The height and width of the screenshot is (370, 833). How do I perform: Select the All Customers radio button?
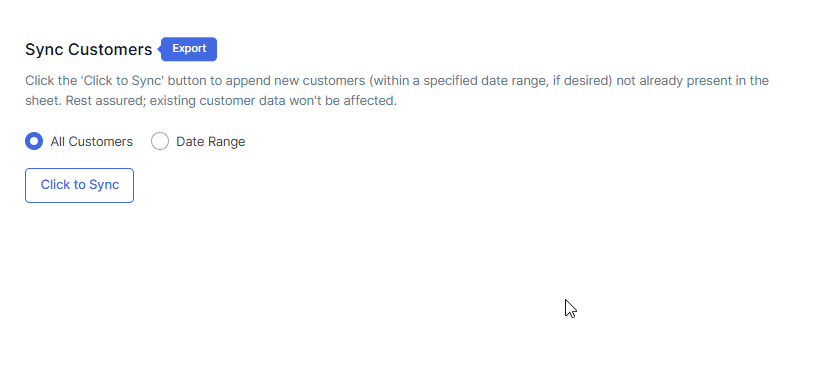[34, 141]
